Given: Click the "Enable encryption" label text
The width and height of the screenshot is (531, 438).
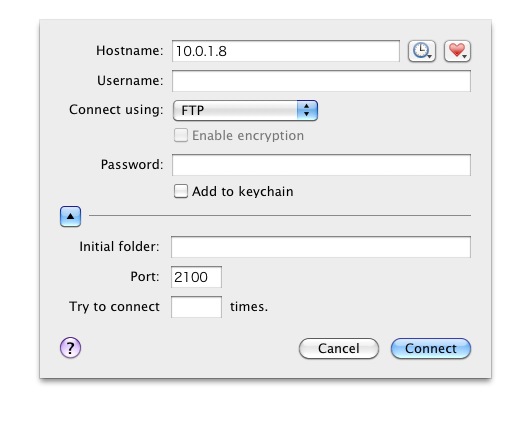Looking at the screenshot, I should [248, 135].
